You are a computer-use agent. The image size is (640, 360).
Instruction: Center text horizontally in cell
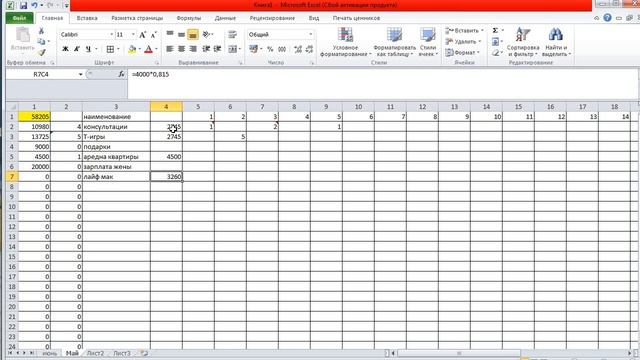point(181,49)
